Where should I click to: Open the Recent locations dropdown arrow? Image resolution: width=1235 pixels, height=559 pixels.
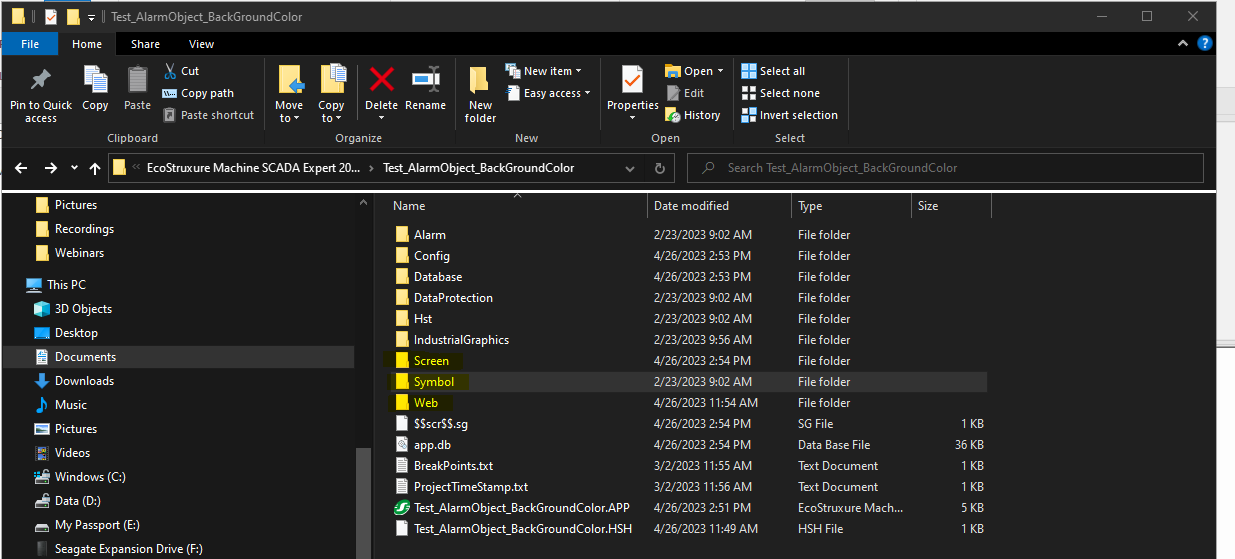click(x=74, y=168)
